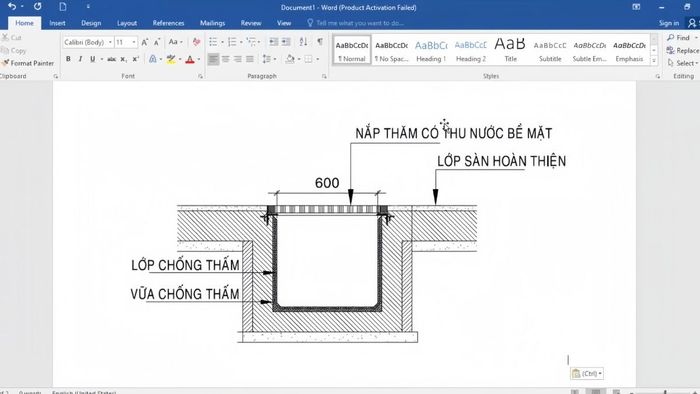Apply yellow Text Highlight Color
Viewport: 700px width, 394px height.
coord(171,59)
